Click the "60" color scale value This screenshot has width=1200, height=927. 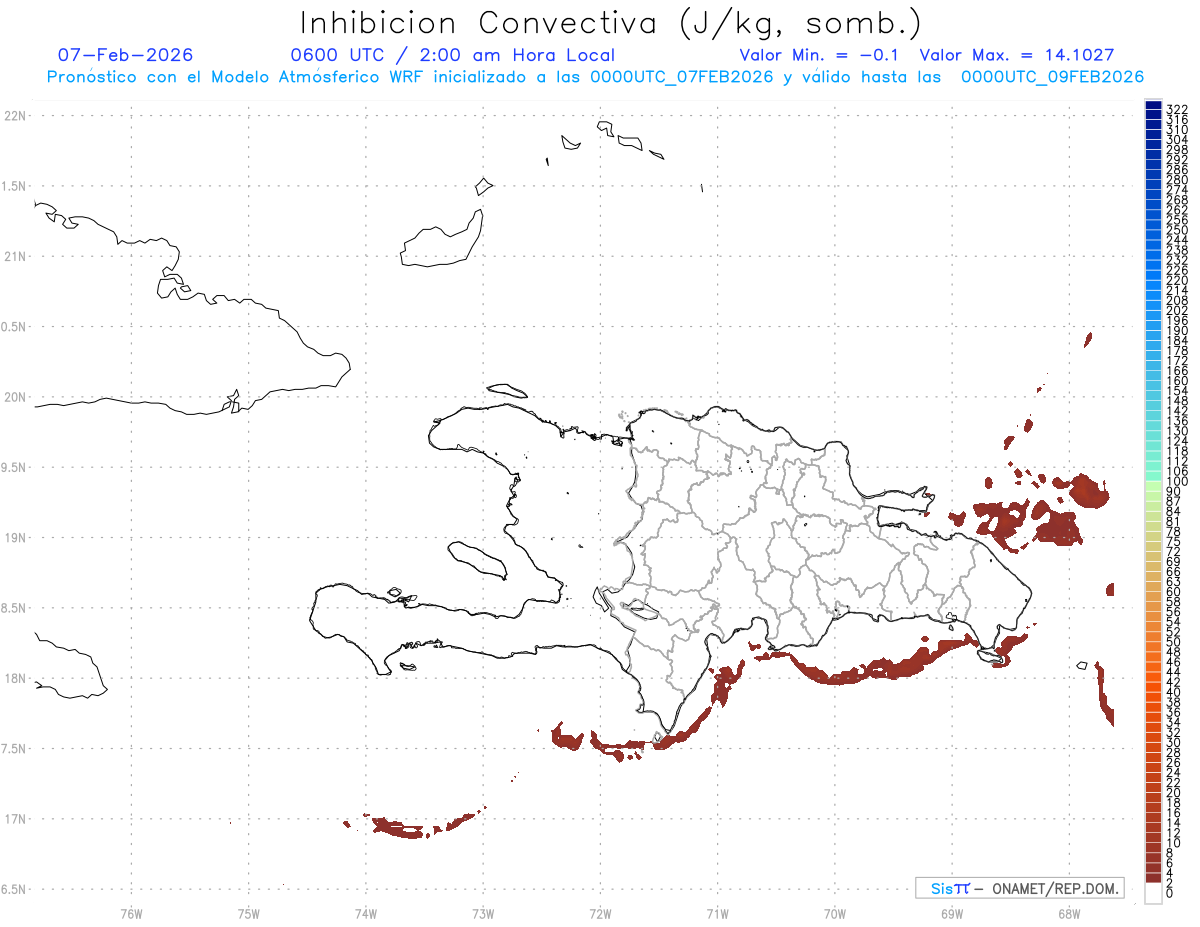(x=1174, y=591)
